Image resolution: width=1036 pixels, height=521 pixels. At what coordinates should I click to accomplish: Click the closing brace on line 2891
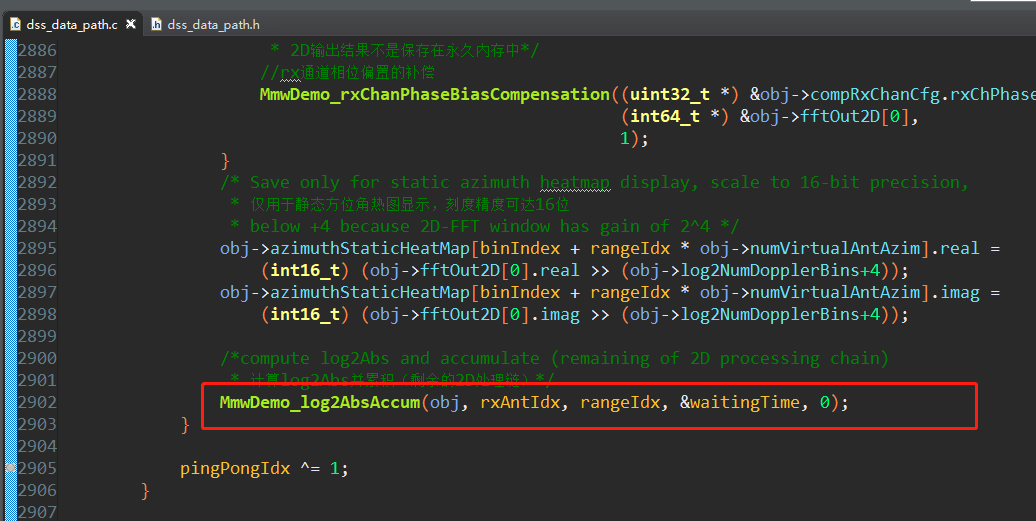225,160
